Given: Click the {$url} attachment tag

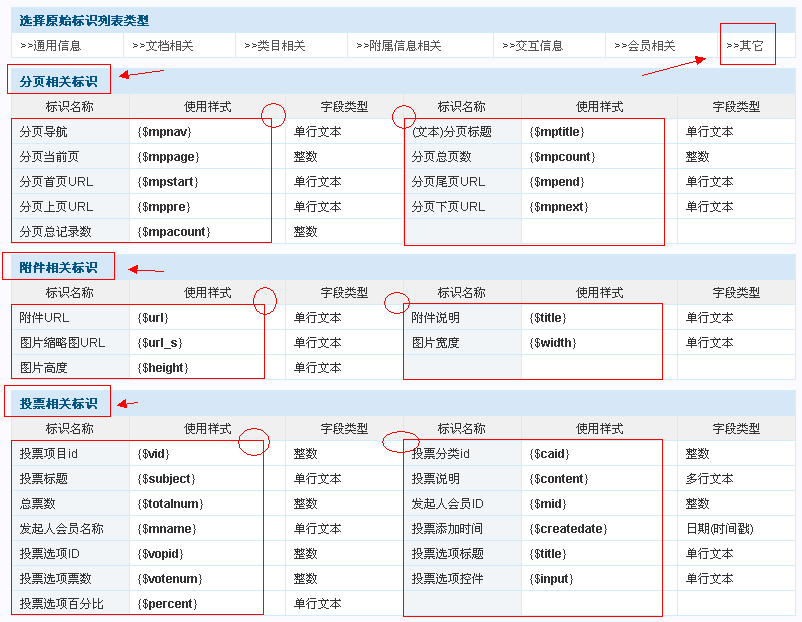Looking at the screenshot, I should tap(152, 318).
